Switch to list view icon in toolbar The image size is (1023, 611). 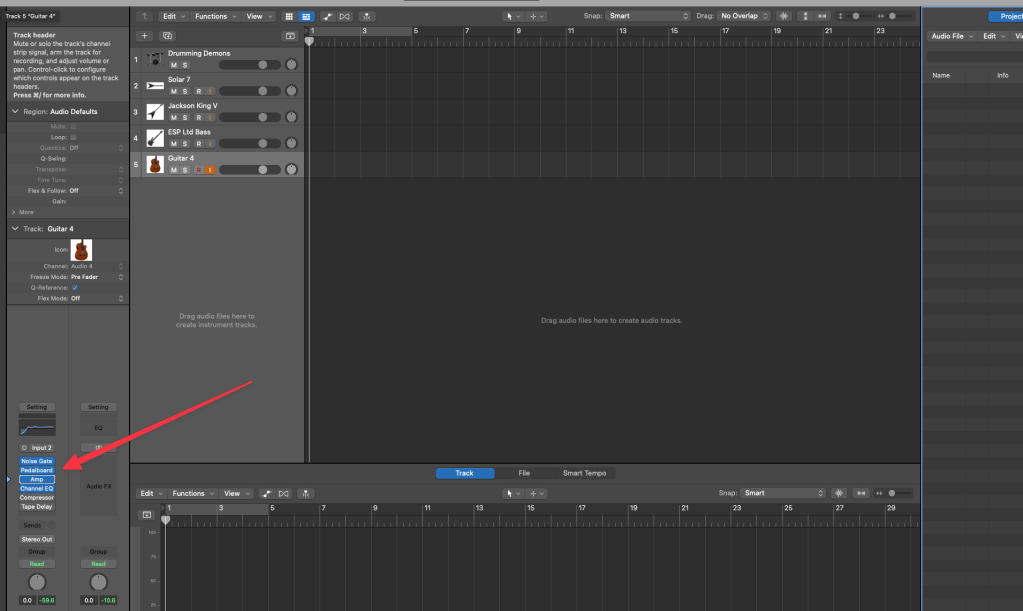point(306,16)
